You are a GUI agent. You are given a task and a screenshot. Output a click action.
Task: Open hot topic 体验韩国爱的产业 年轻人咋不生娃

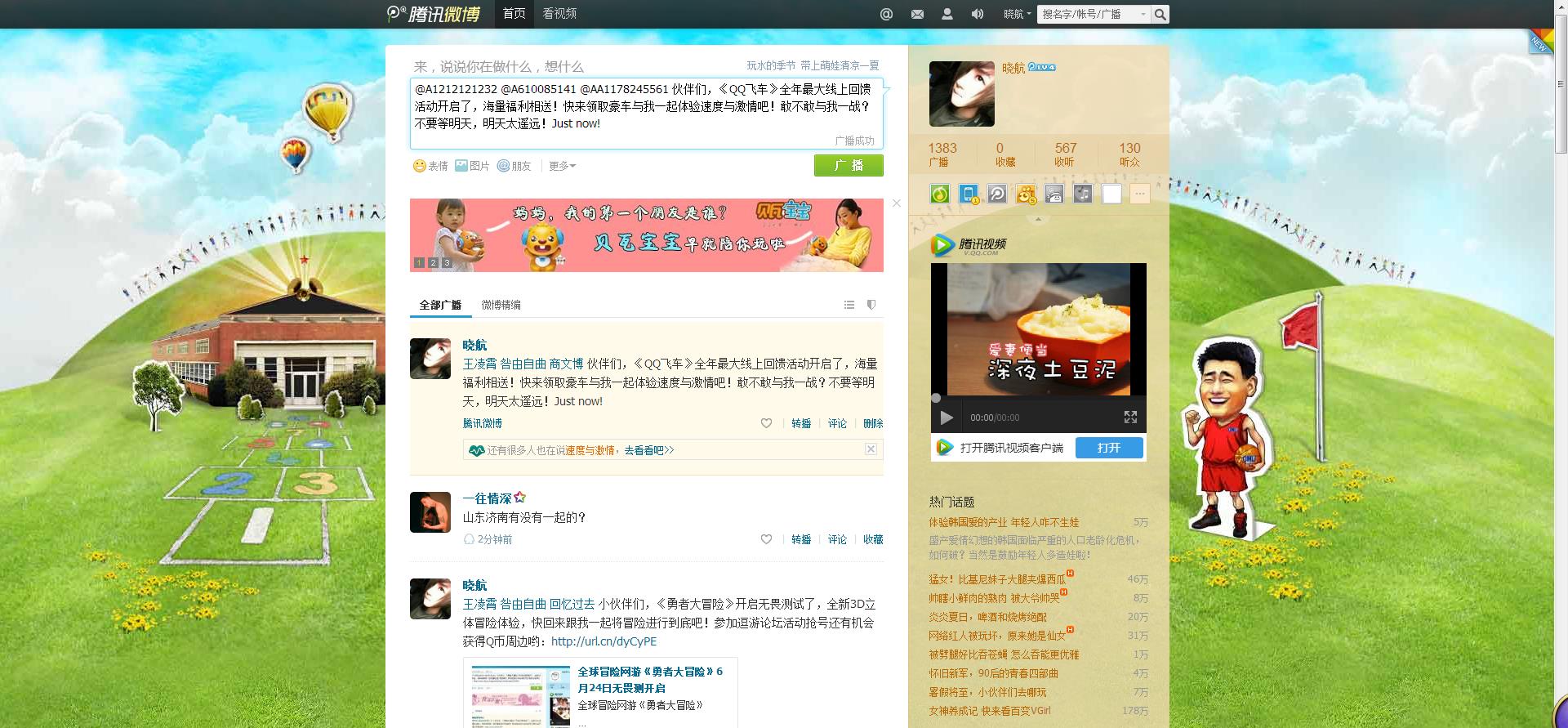(1004, 522)
